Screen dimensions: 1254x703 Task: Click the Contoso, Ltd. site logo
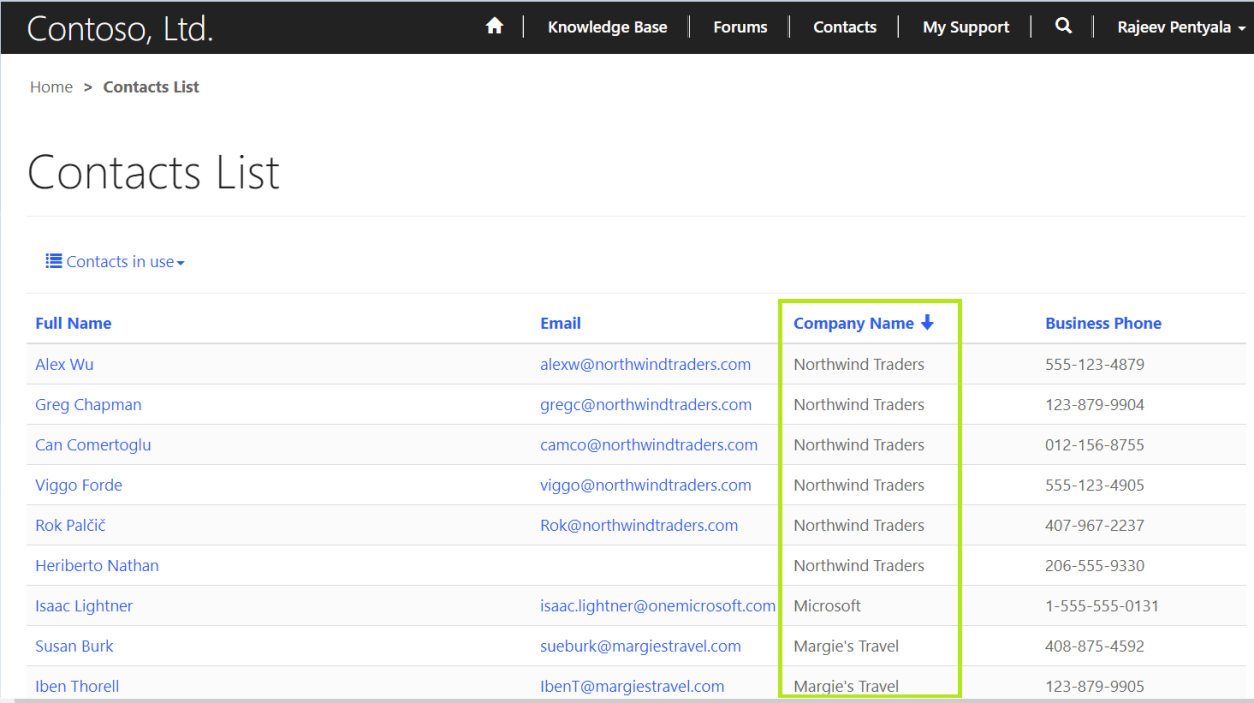(x=119, y=27)
